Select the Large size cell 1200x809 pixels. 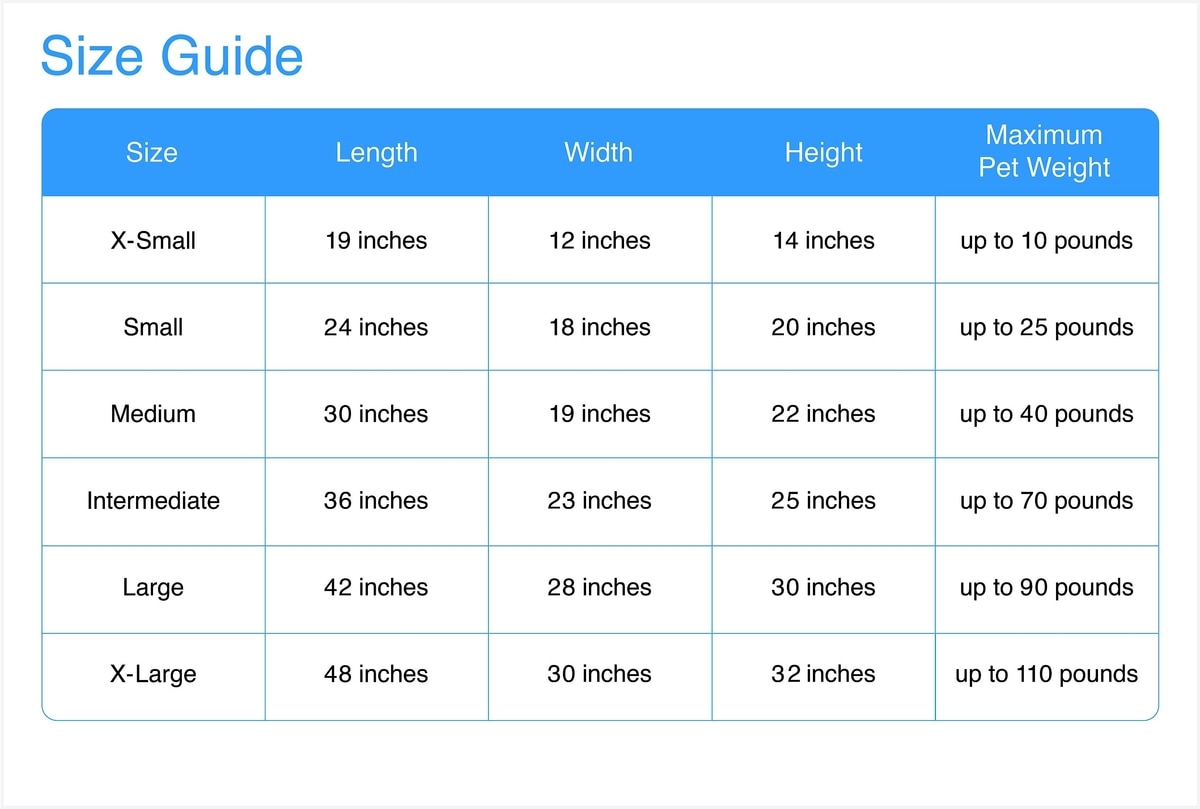[153, 588]
